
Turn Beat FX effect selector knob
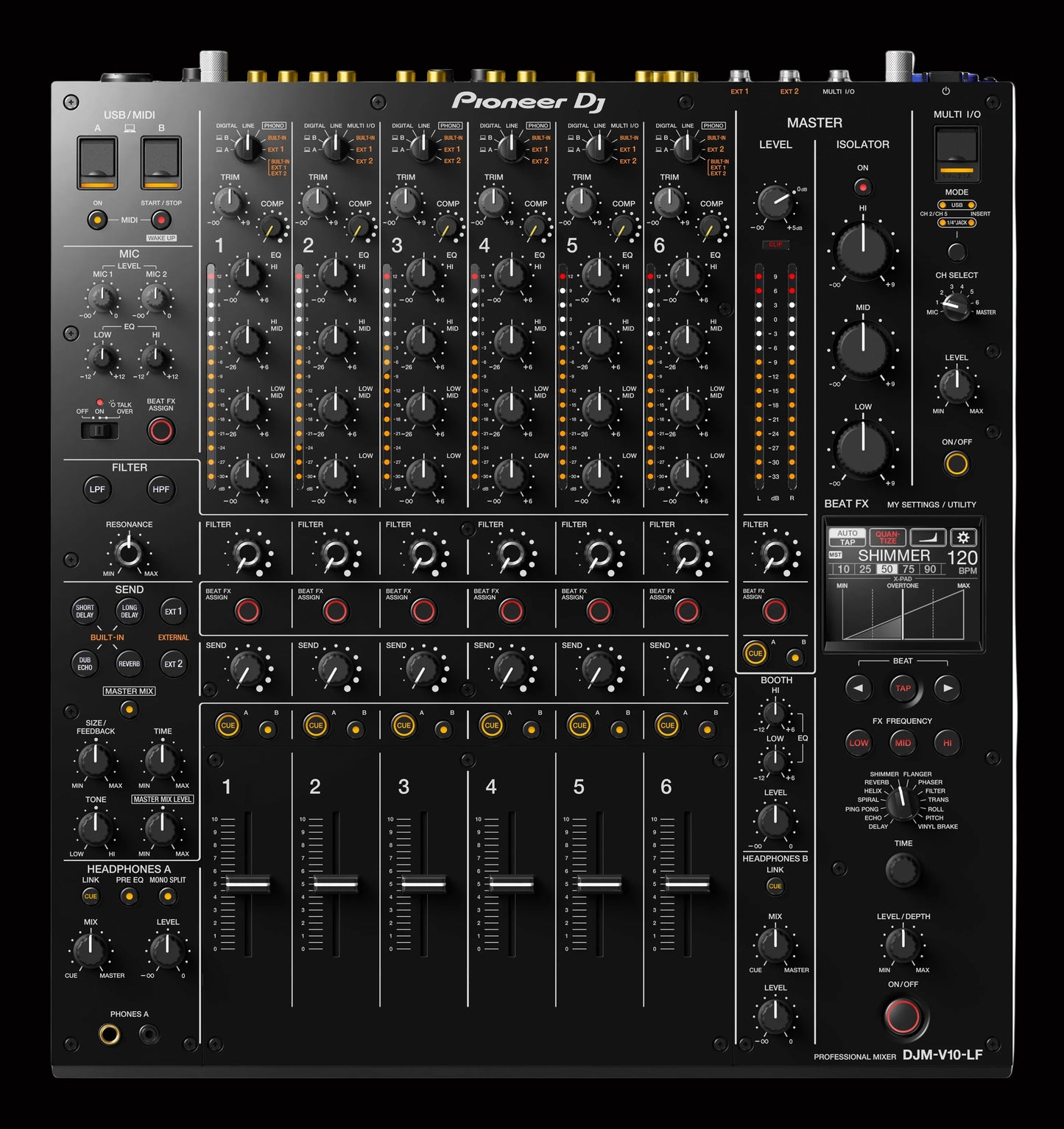click(x=902, y=803)
